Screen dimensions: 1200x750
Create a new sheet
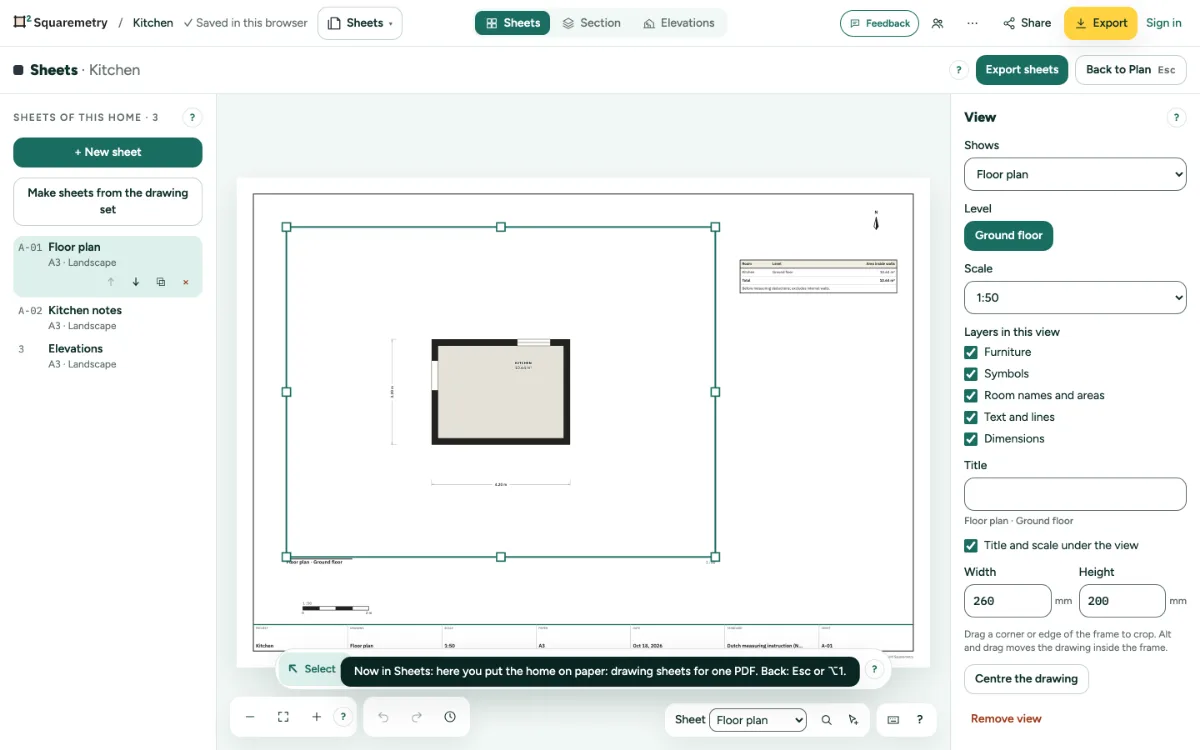pyautogui.click(x=108, y=152)
